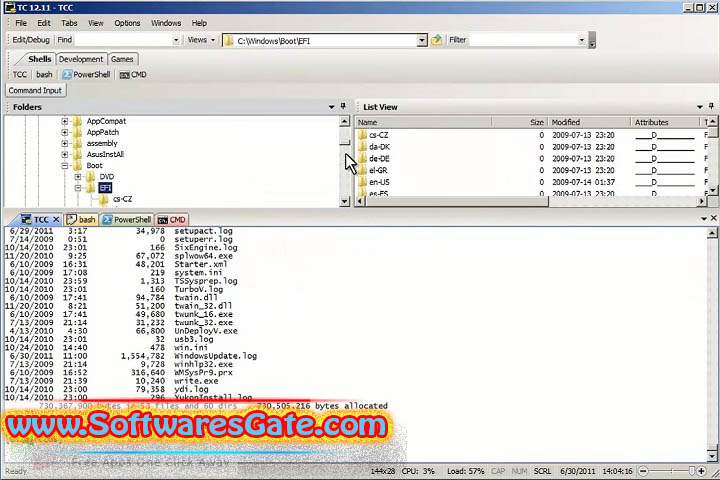Select the el-GR folder in List View
Screen dimensions: 720x480
378,170
